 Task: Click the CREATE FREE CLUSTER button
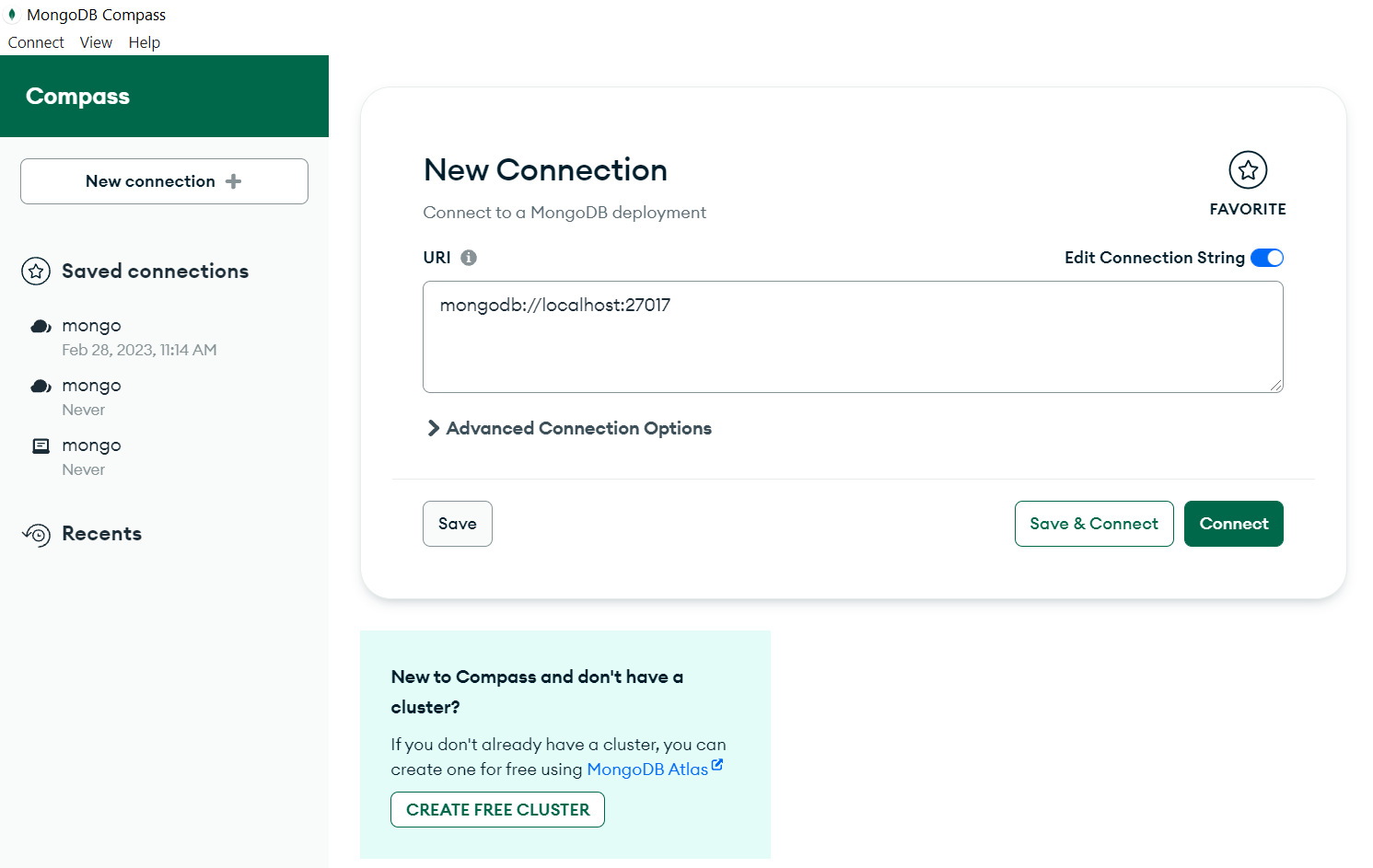tap(497, 810)
